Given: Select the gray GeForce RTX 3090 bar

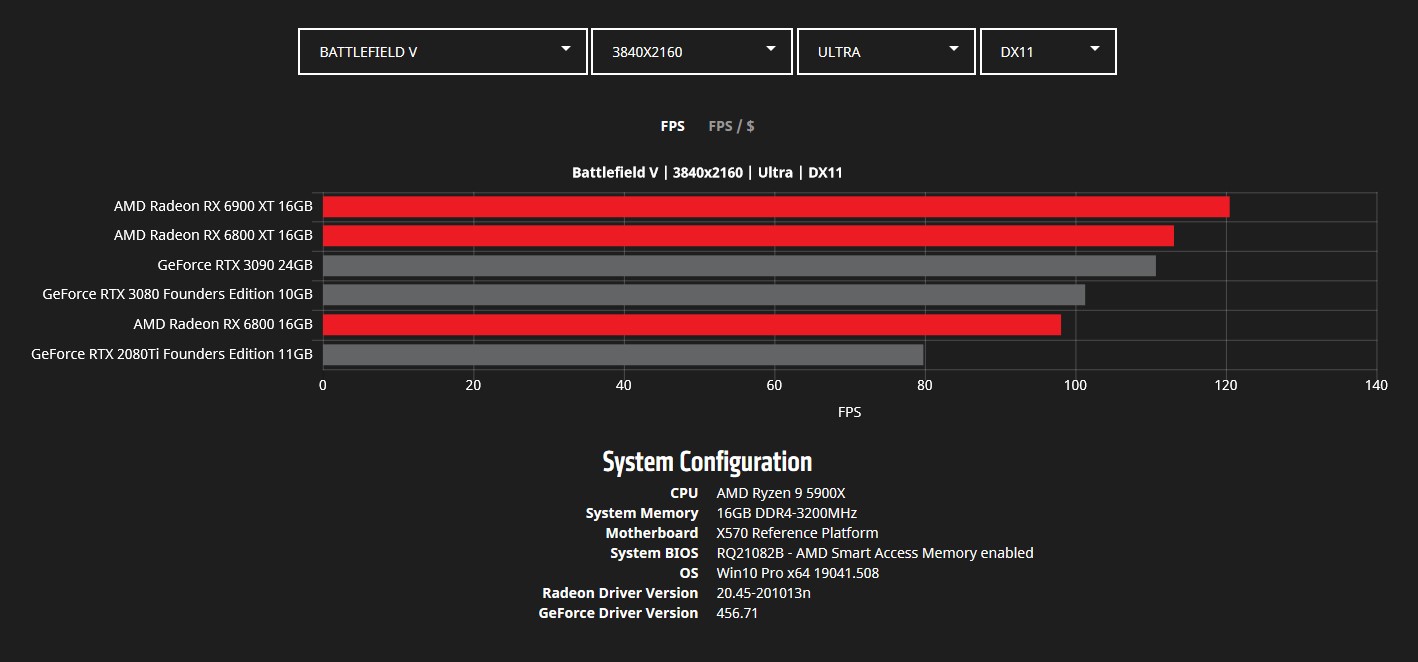Looking at the screenshot, I should 738,266.
